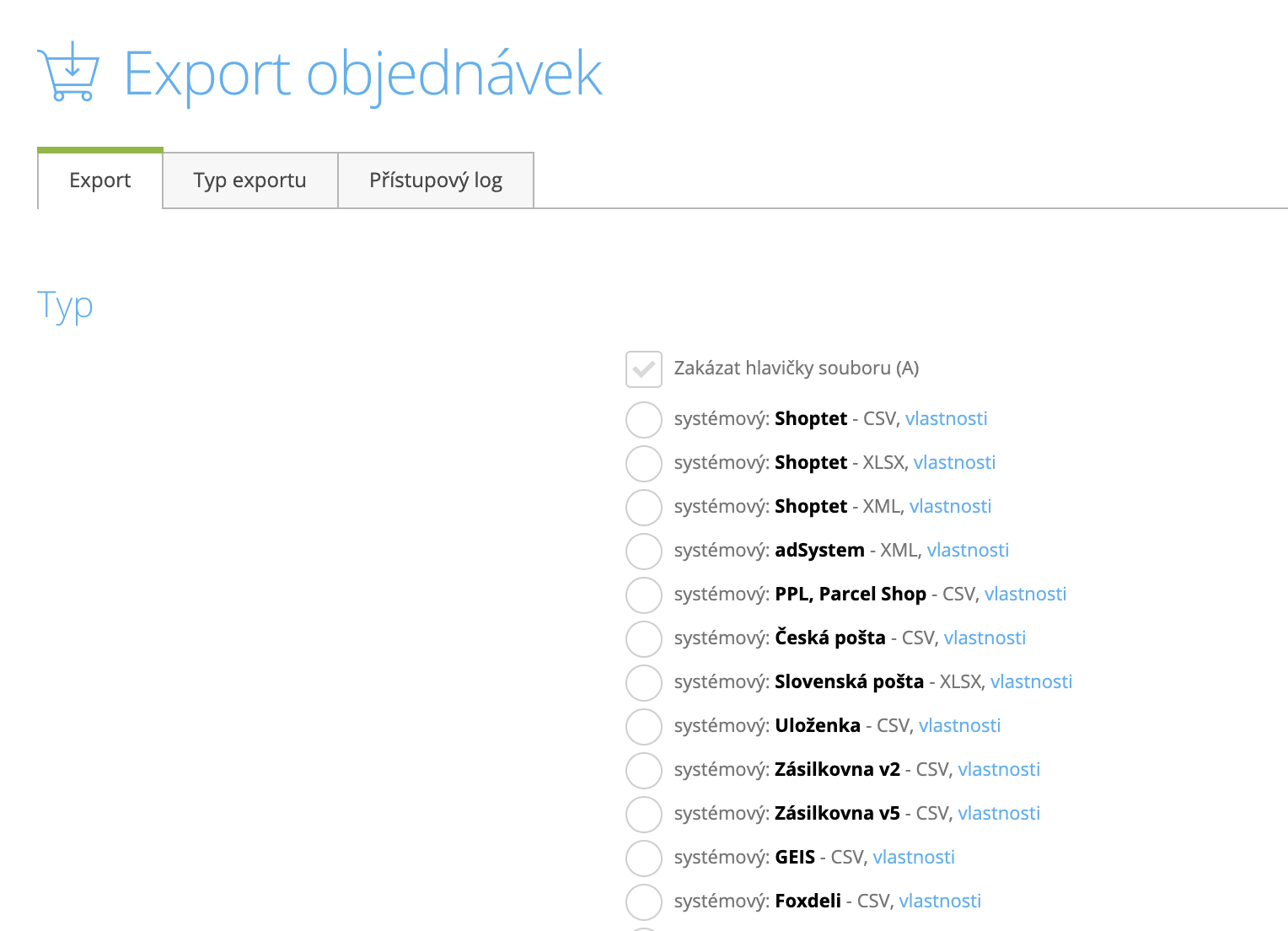Screen dimensions: 1288x931
Task: Click the Export objednávek page heading
Action: (x=363, y=74)
